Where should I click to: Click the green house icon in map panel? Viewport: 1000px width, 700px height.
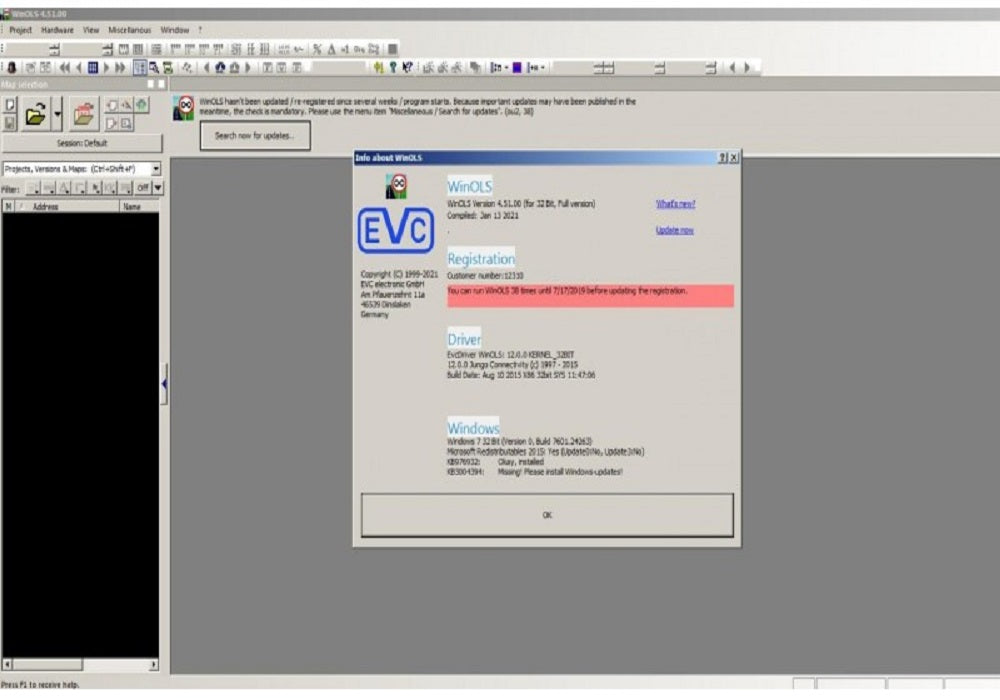(x=141, y=105)
